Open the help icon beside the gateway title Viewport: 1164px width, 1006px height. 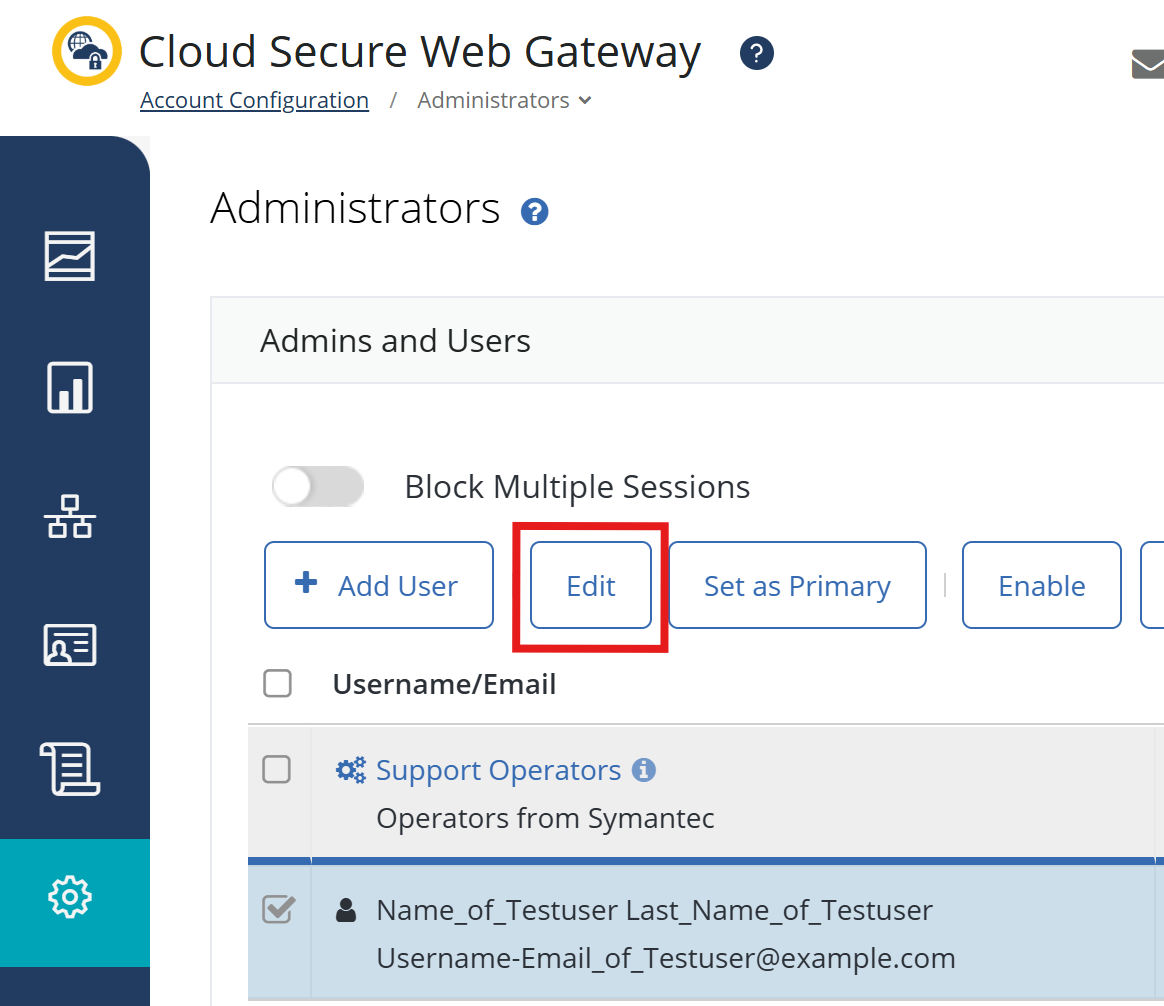(x=757, y=53)
